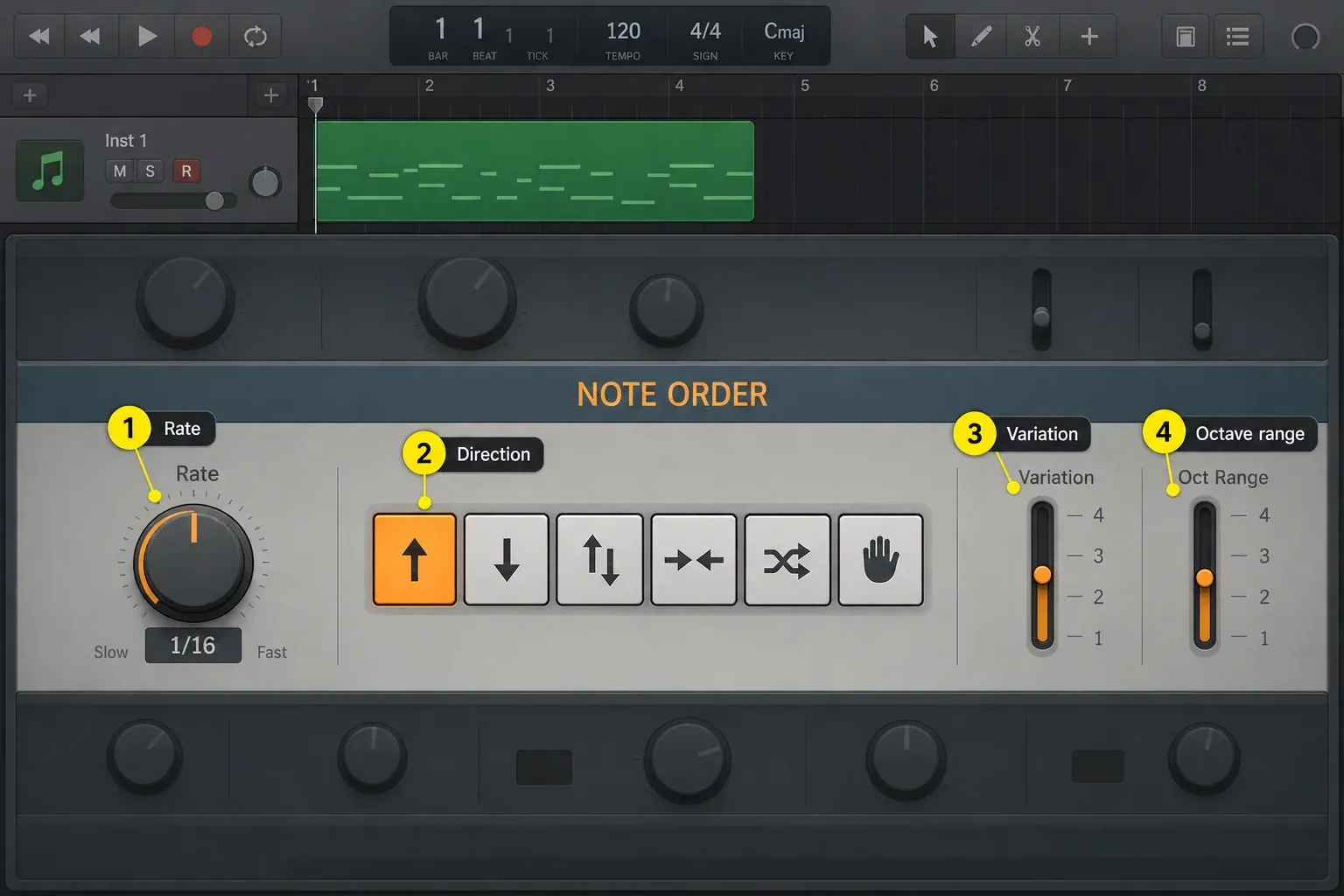The width and height of the screenshot is (1344, 896).
Task: Click the circular status ring icon
Action: 1305,37
